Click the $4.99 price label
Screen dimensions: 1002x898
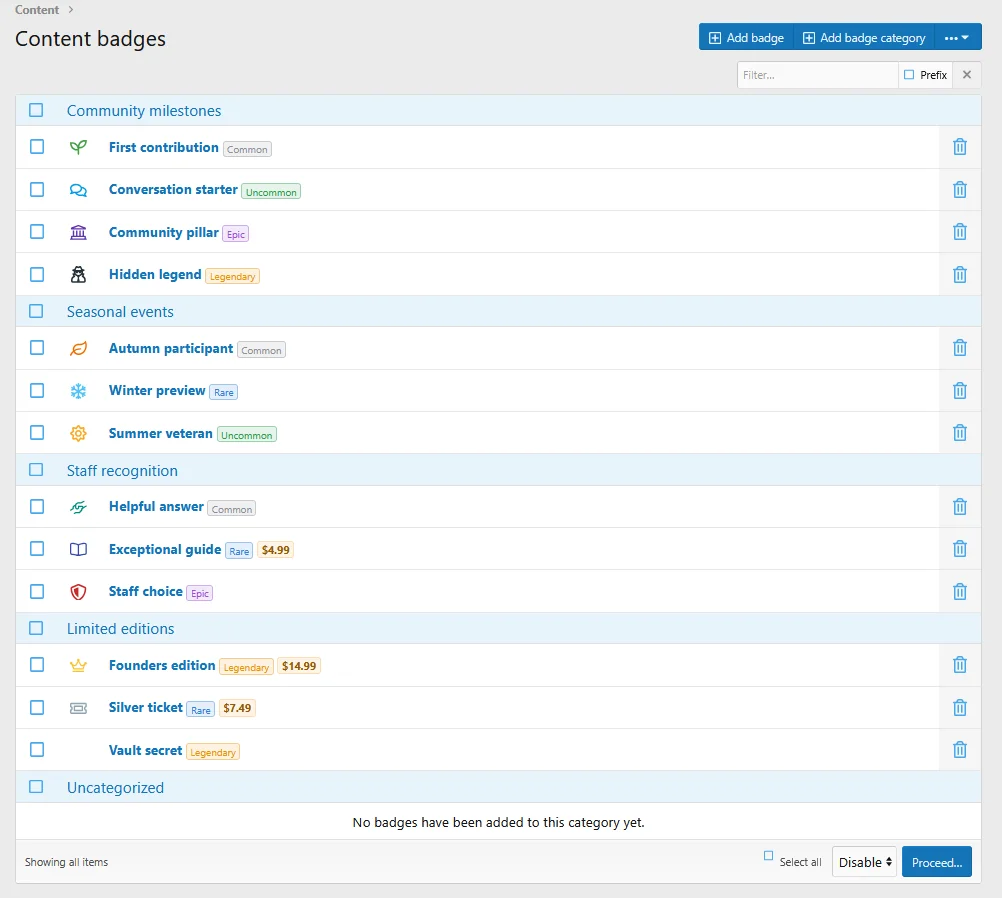coord(275,550)
